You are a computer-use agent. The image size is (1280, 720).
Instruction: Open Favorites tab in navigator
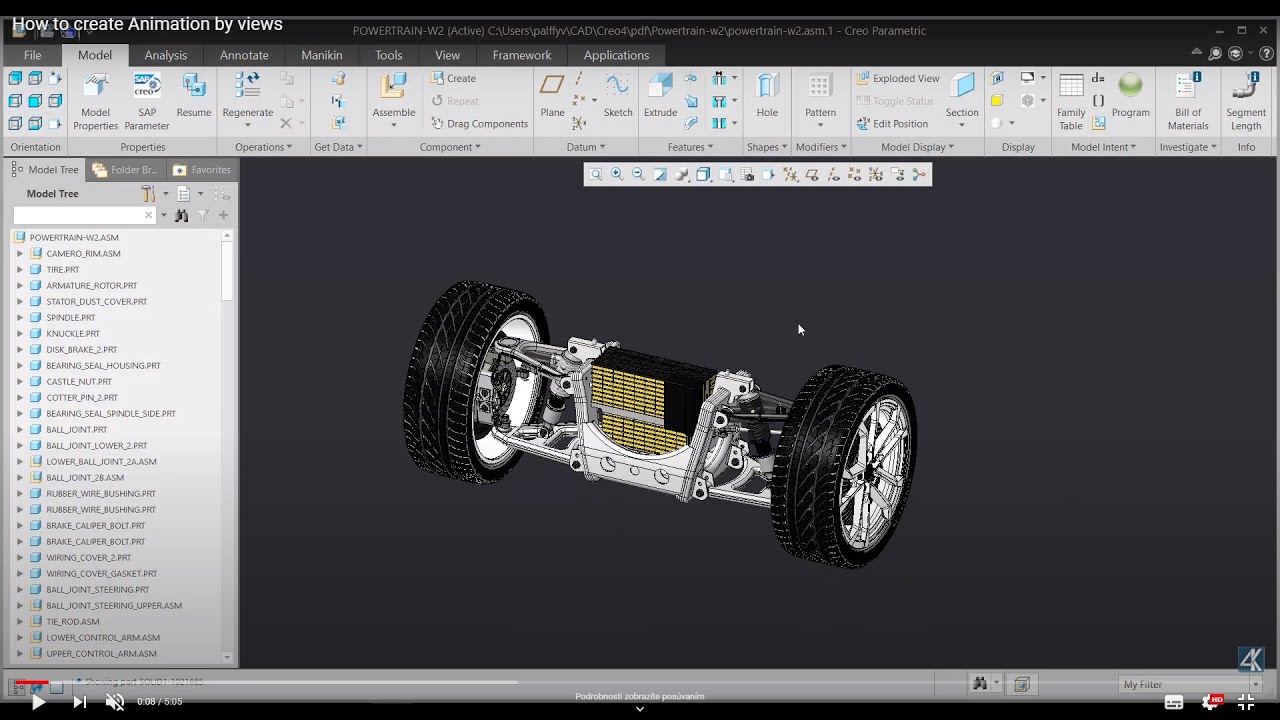coord(202,170)
